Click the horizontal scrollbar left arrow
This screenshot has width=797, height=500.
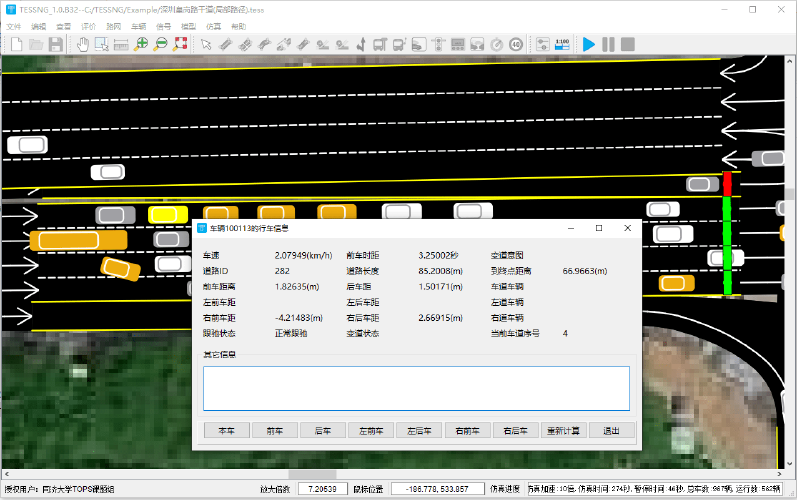[6, 474]
